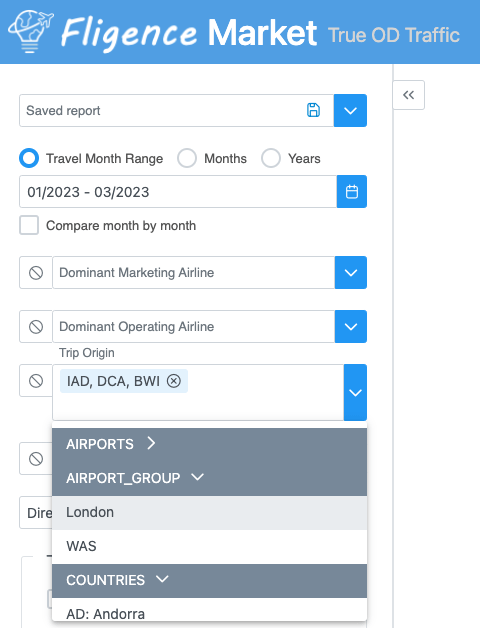This screenshot has height=628, width=480.
Task: Select the Travel Month Range radio button
Action: [29, 158]
